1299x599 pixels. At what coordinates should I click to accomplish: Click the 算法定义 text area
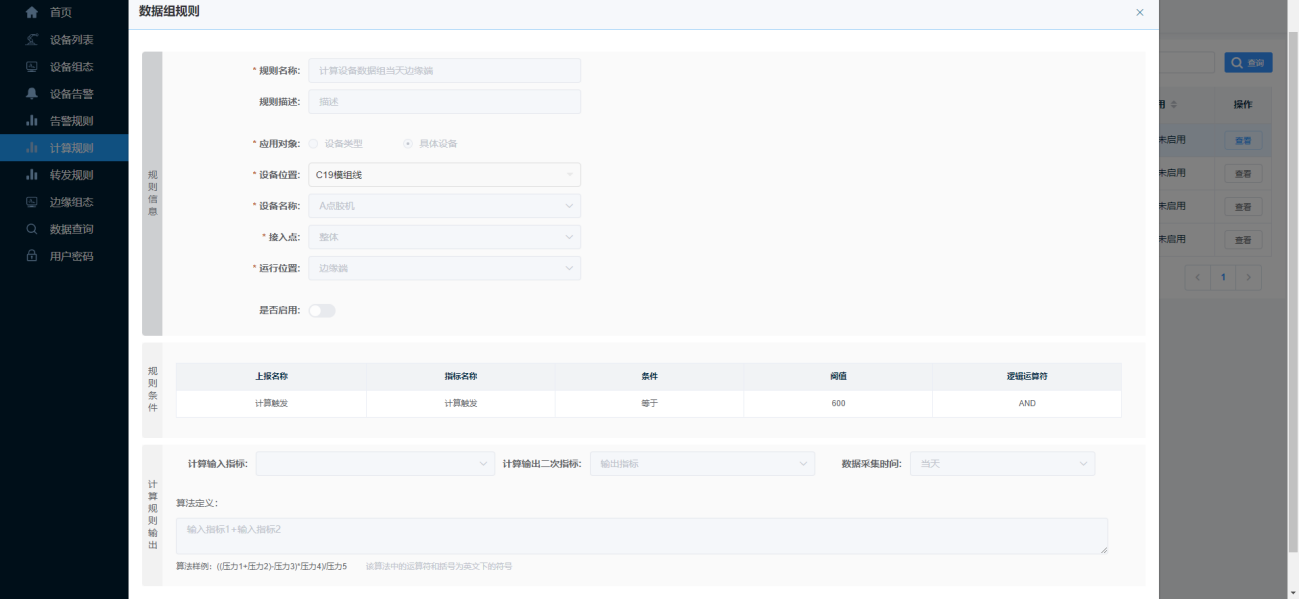click(x=641, y=536)
